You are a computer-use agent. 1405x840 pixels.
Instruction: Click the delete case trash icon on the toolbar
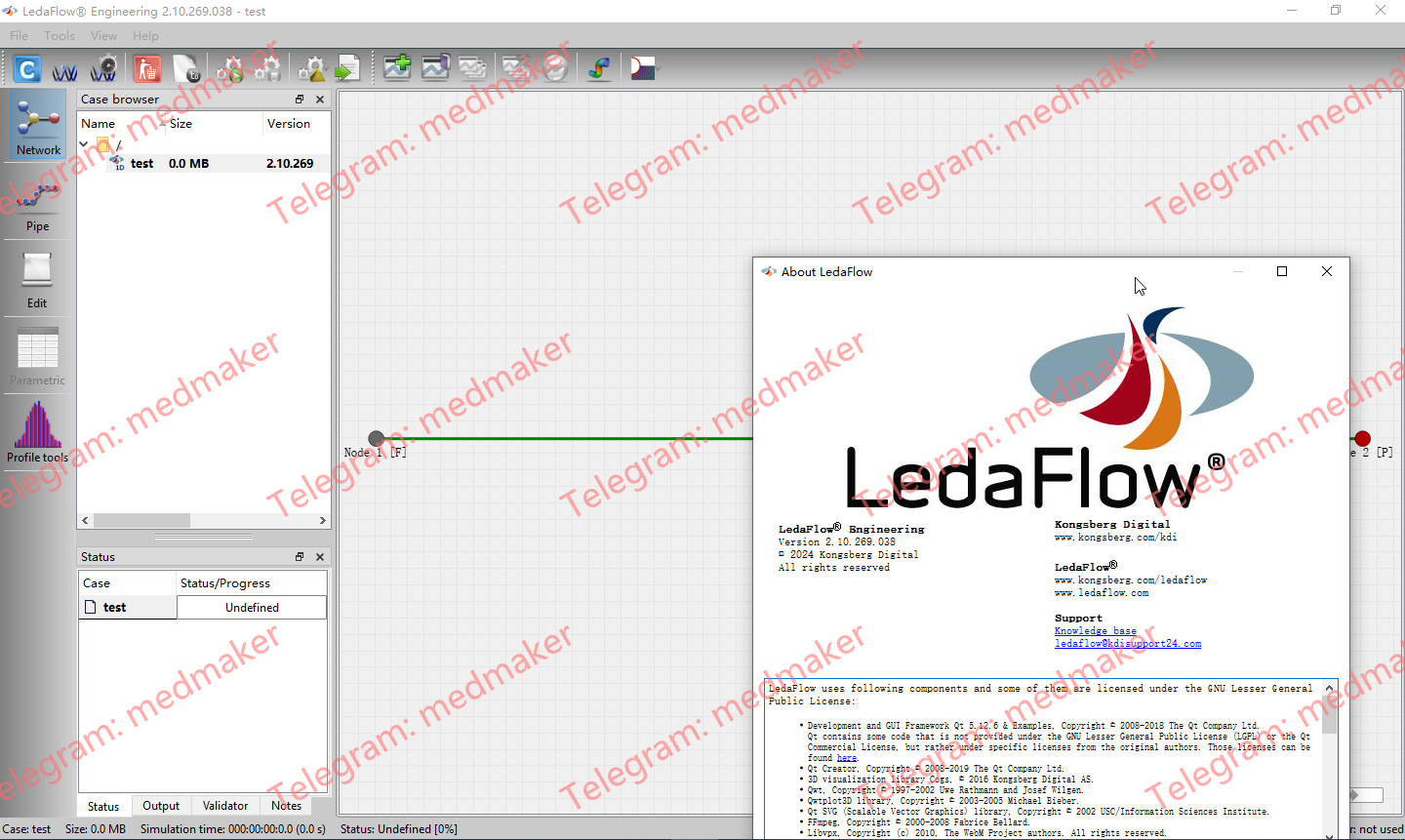click(x=147, y=68)
